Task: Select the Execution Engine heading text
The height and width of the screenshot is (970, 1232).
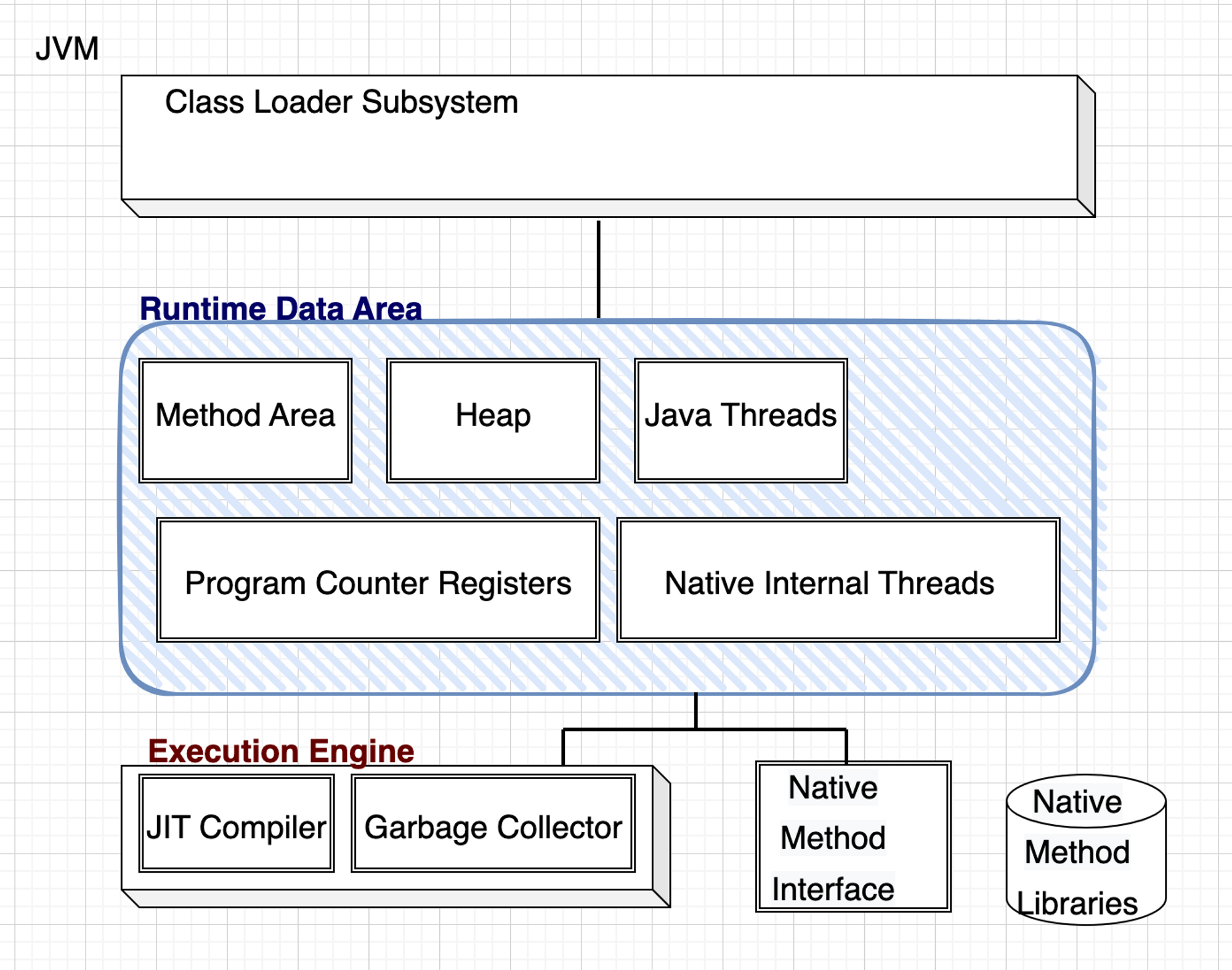Action: point(280,751)
